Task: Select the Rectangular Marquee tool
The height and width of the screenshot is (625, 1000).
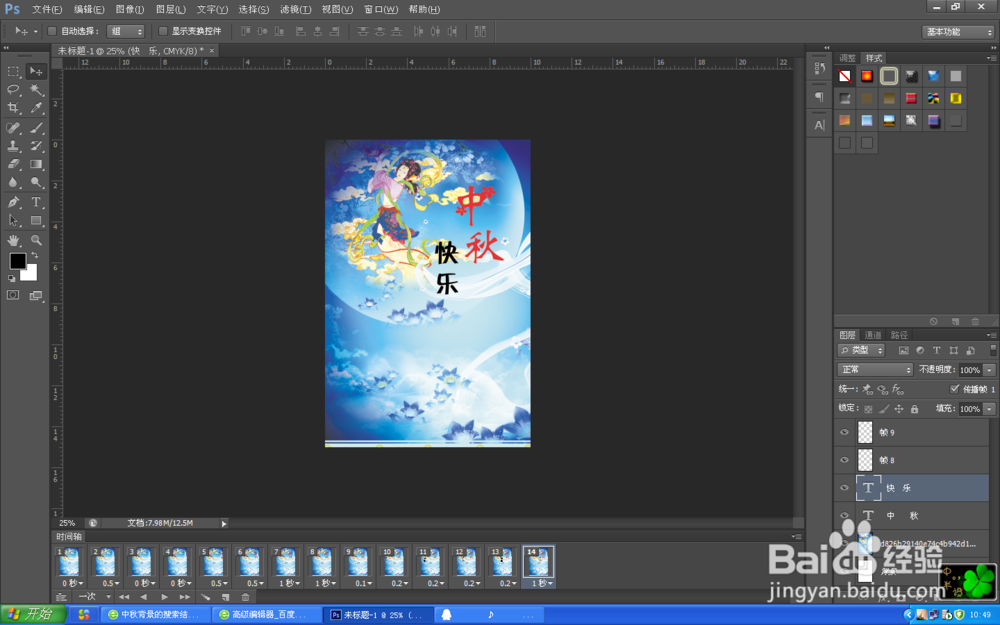Action: 13,71
